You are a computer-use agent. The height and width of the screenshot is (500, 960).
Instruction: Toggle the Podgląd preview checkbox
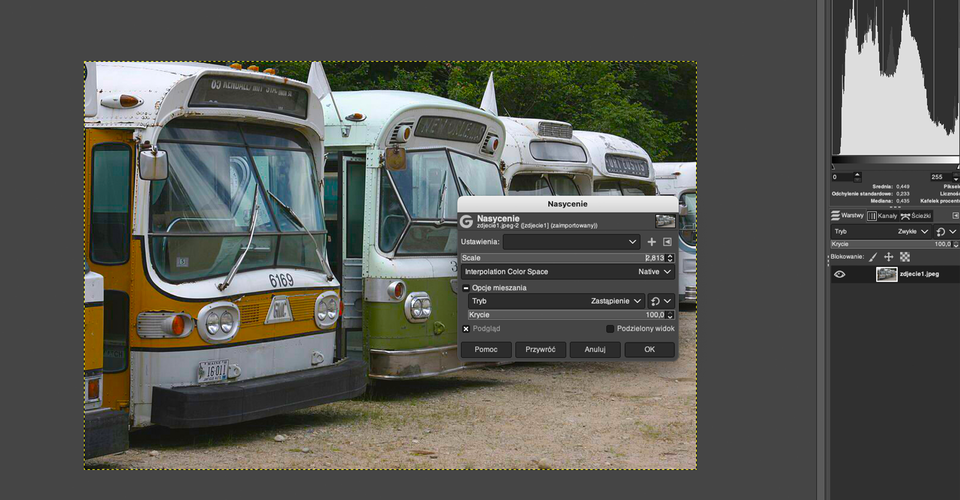point(466,329)
